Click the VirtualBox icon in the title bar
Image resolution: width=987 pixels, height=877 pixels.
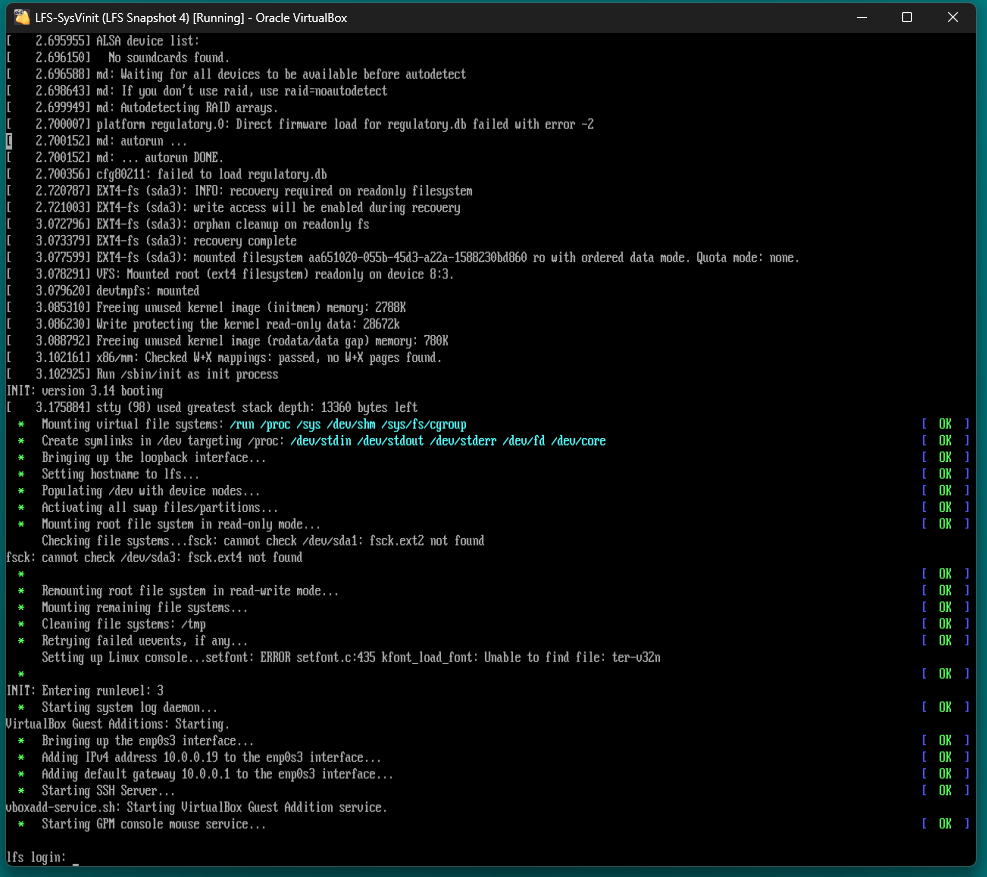[21, 17]
